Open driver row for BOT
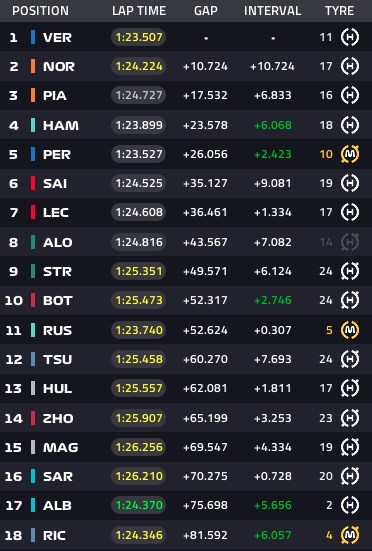Screen dimensions: 372x551 point(186,300)
